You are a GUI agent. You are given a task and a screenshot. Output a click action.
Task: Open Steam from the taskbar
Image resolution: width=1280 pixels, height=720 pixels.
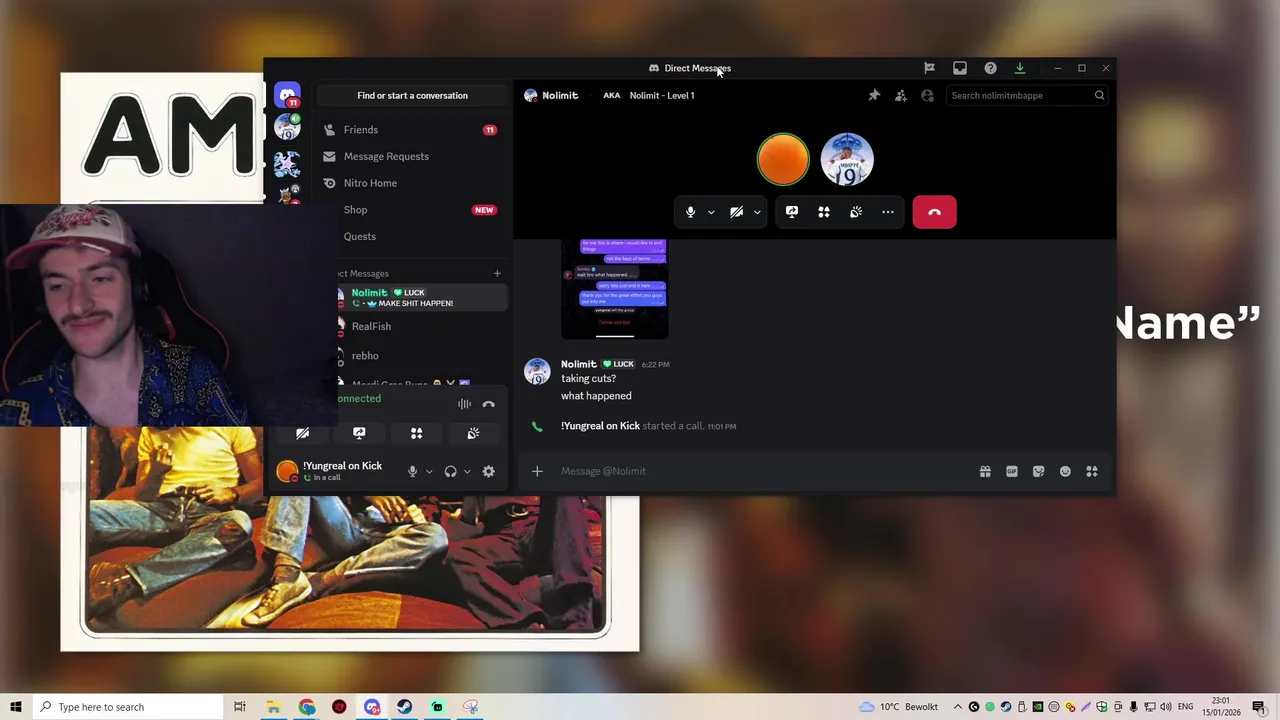(404, 707)
